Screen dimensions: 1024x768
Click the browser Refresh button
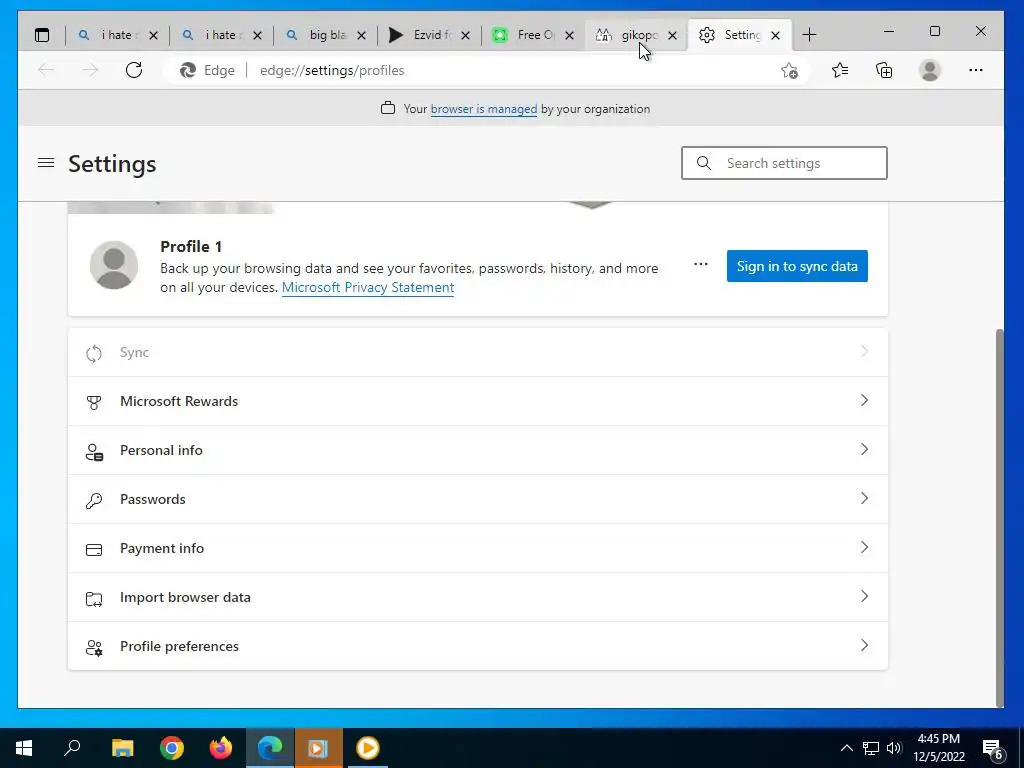pyautogui.click(x=134, y=70)
